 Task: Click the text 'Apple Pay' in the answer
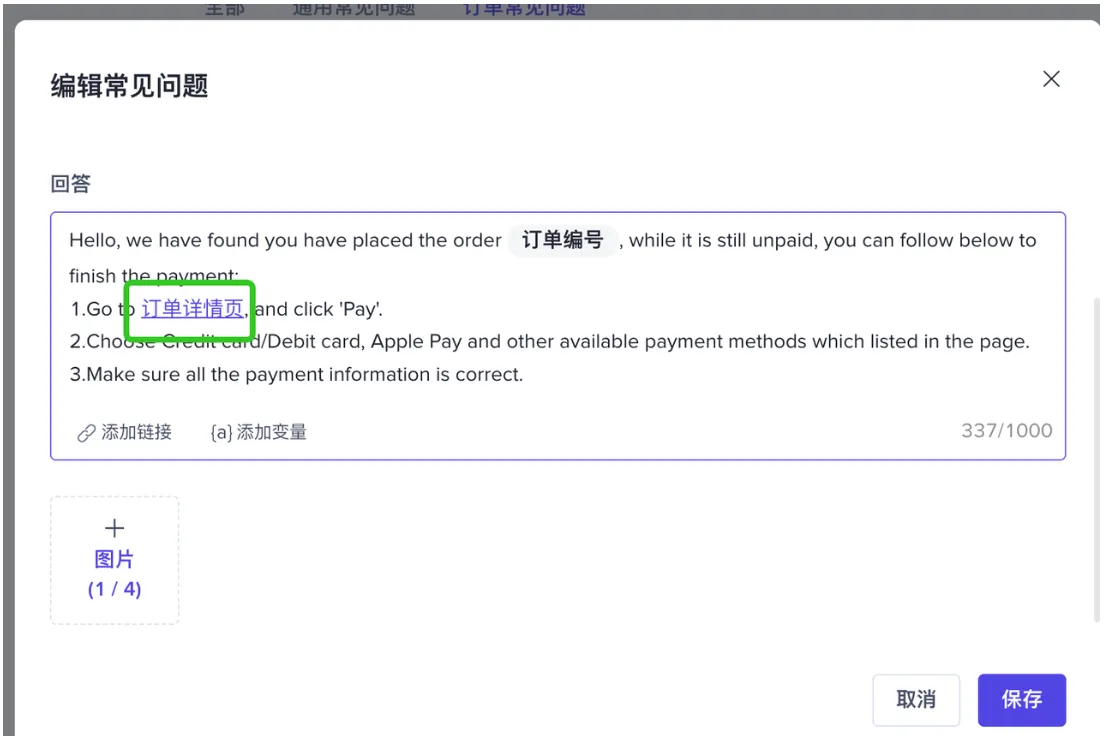pos(416,342)
